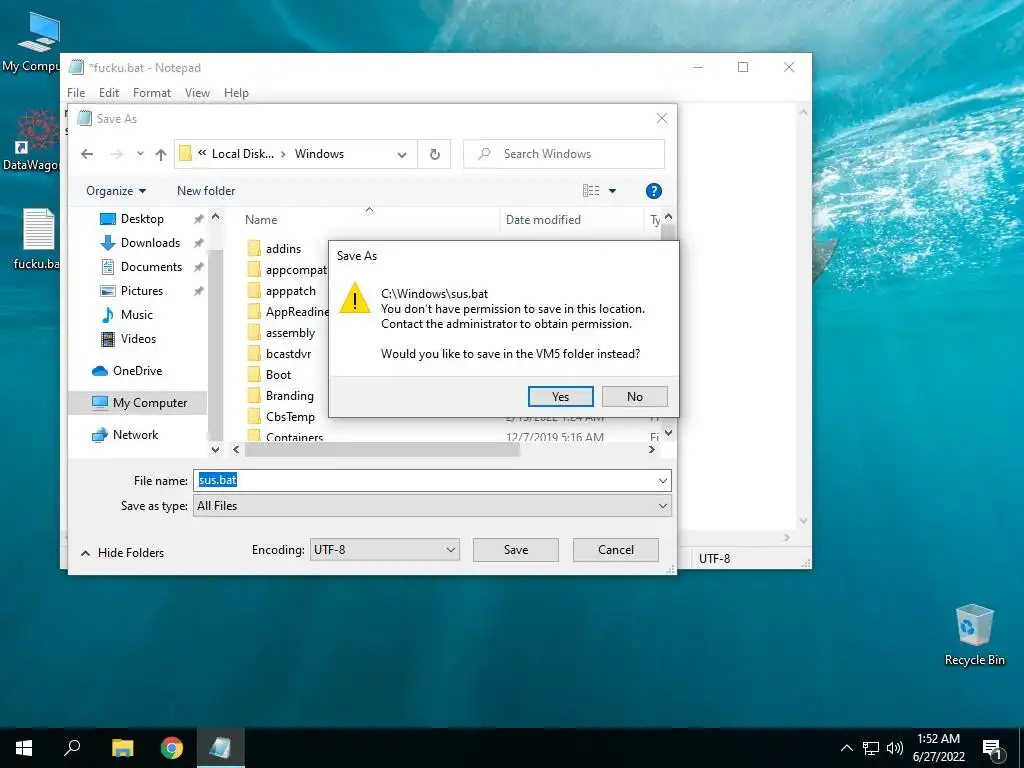Select Documents in the navigation pane
Image resolution: width=1024 pixels, height=768 pixels.
150,266
